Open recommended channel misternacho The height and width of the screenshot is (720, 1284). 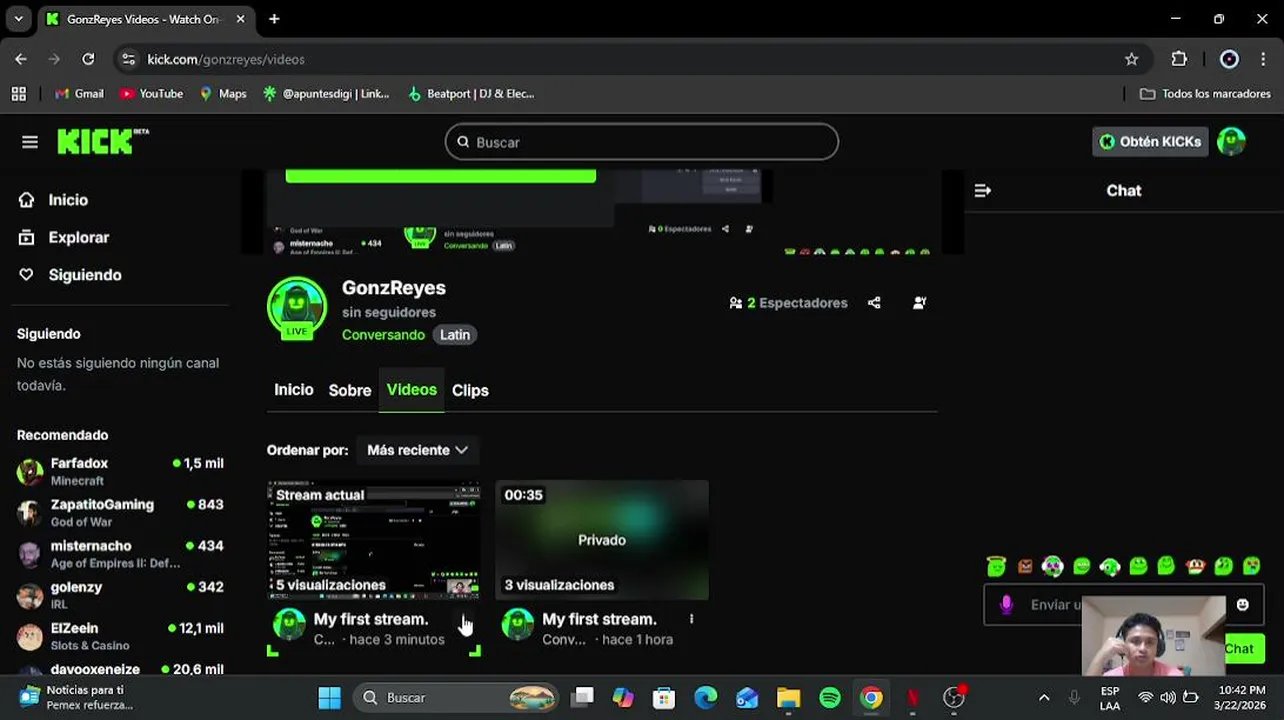(121, 554)
